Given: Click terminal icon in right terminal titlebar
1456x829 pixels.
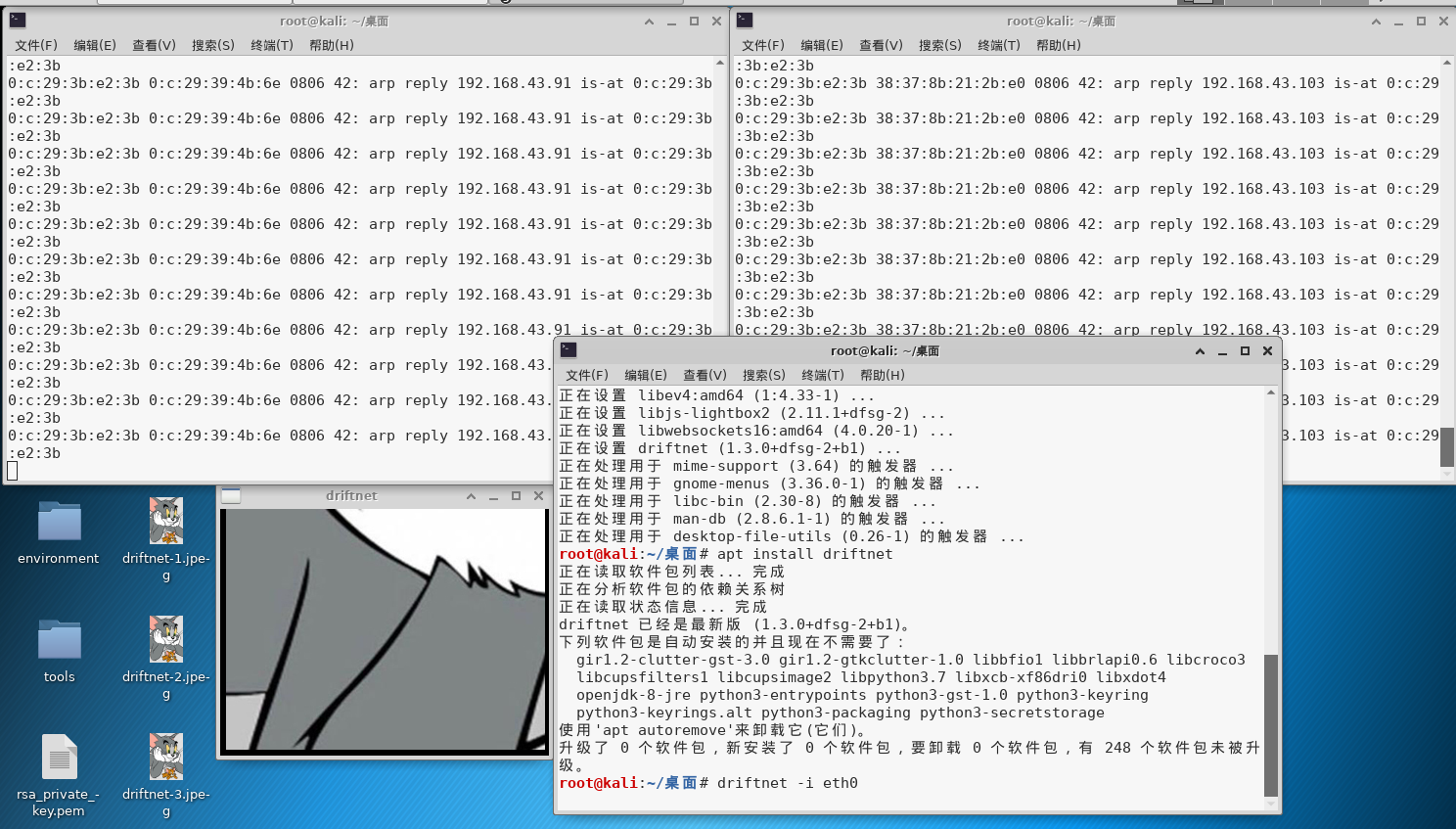Looking at the screenshot, I should click(x=745, y=21).
